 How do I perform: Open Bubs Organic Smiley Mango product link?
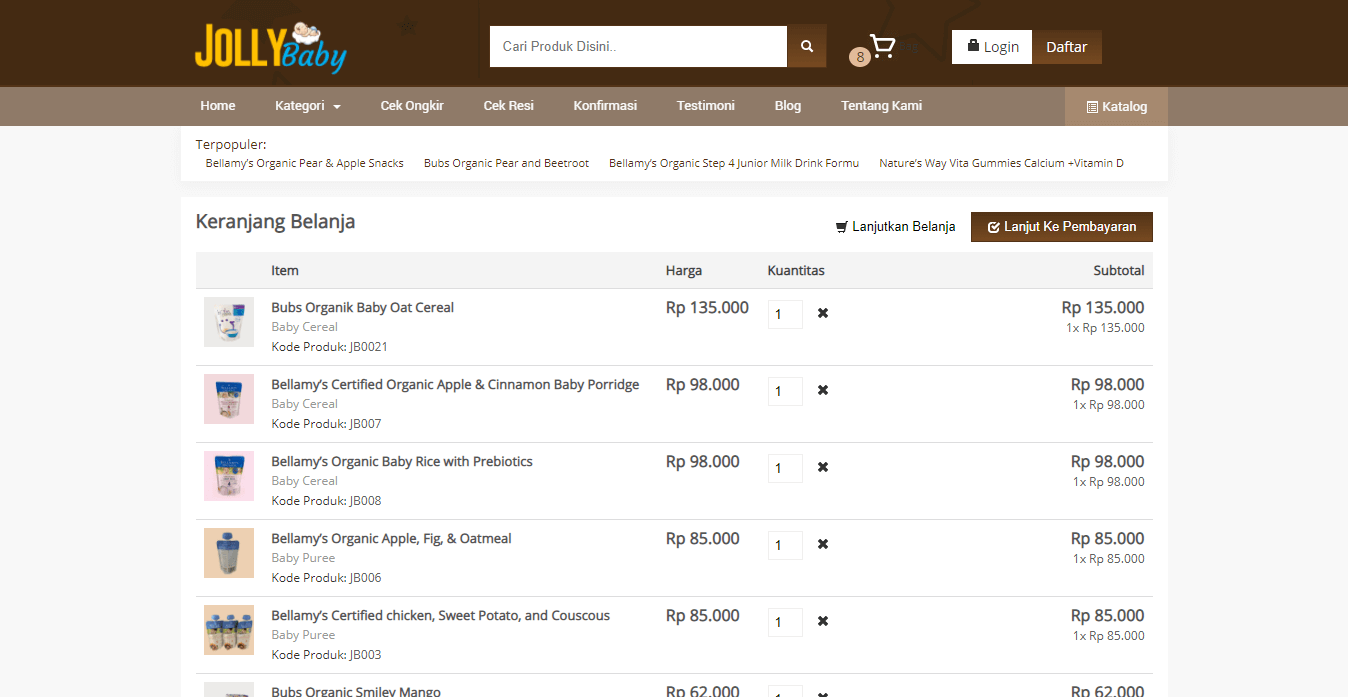[x=355, y=691]
